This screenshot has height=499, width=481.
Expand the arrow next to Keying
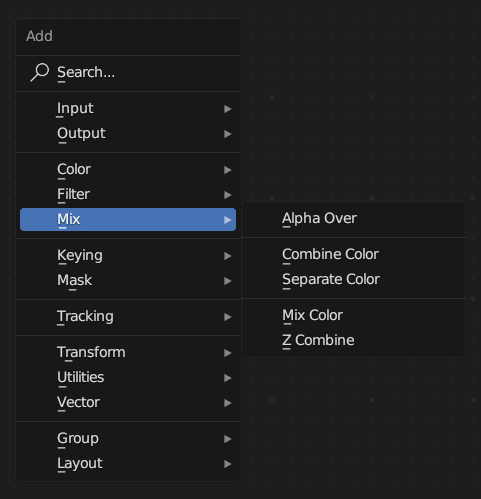click(x=228, y=256)
